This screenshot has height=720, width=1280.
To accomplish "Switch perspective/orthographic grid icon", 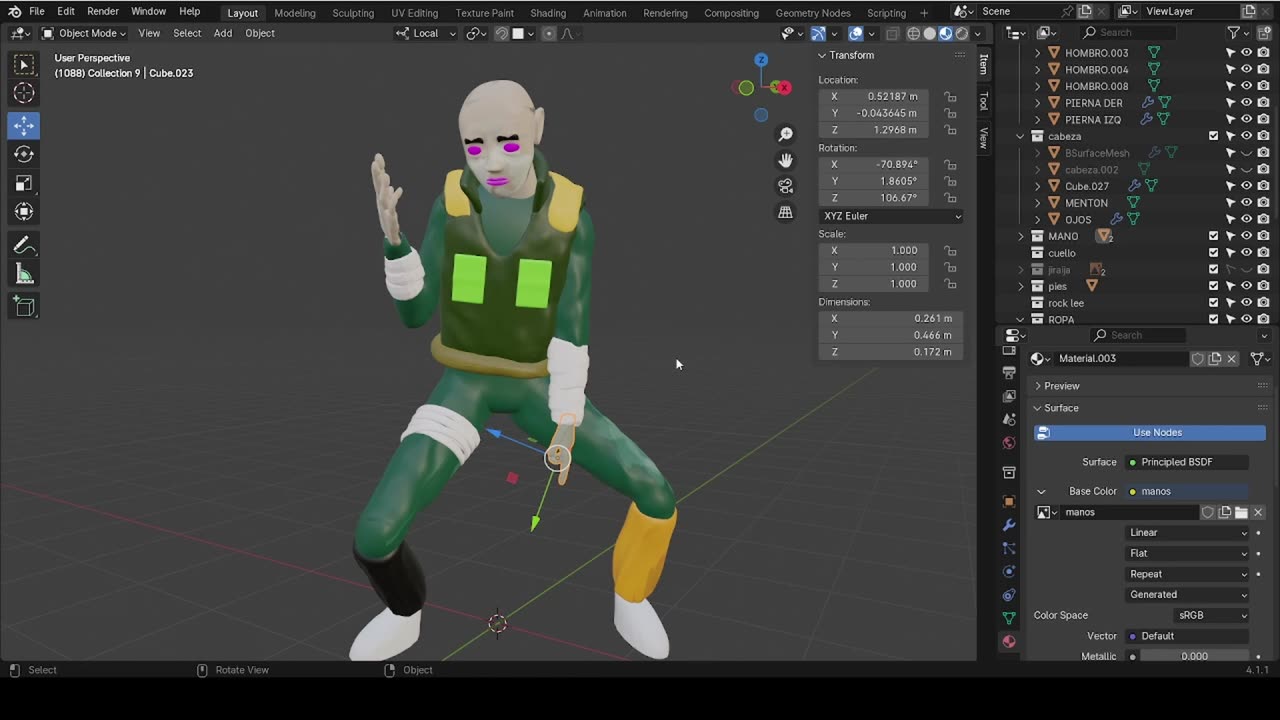I will (786, 212).
